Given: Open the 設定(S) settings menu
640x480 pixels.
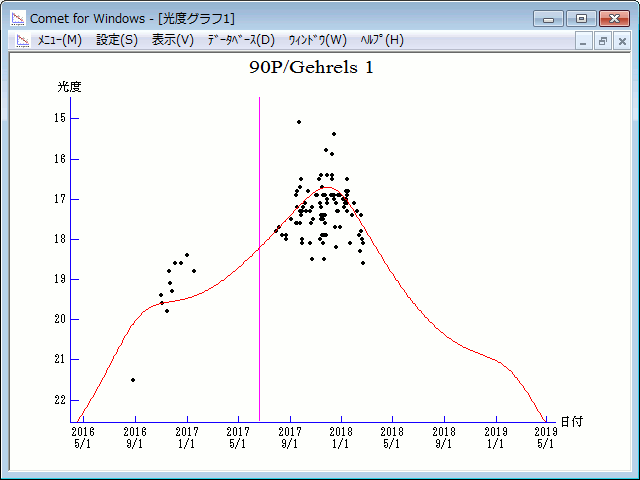Looking at the screenshot, I should coord(117,40).
